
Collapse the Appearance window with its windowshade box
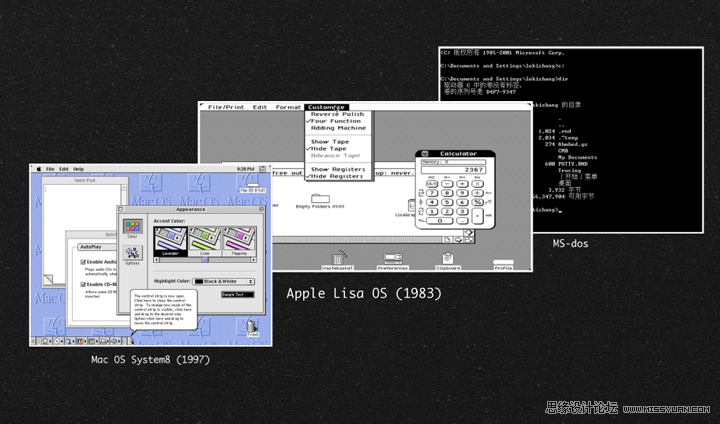pos(261,209)
